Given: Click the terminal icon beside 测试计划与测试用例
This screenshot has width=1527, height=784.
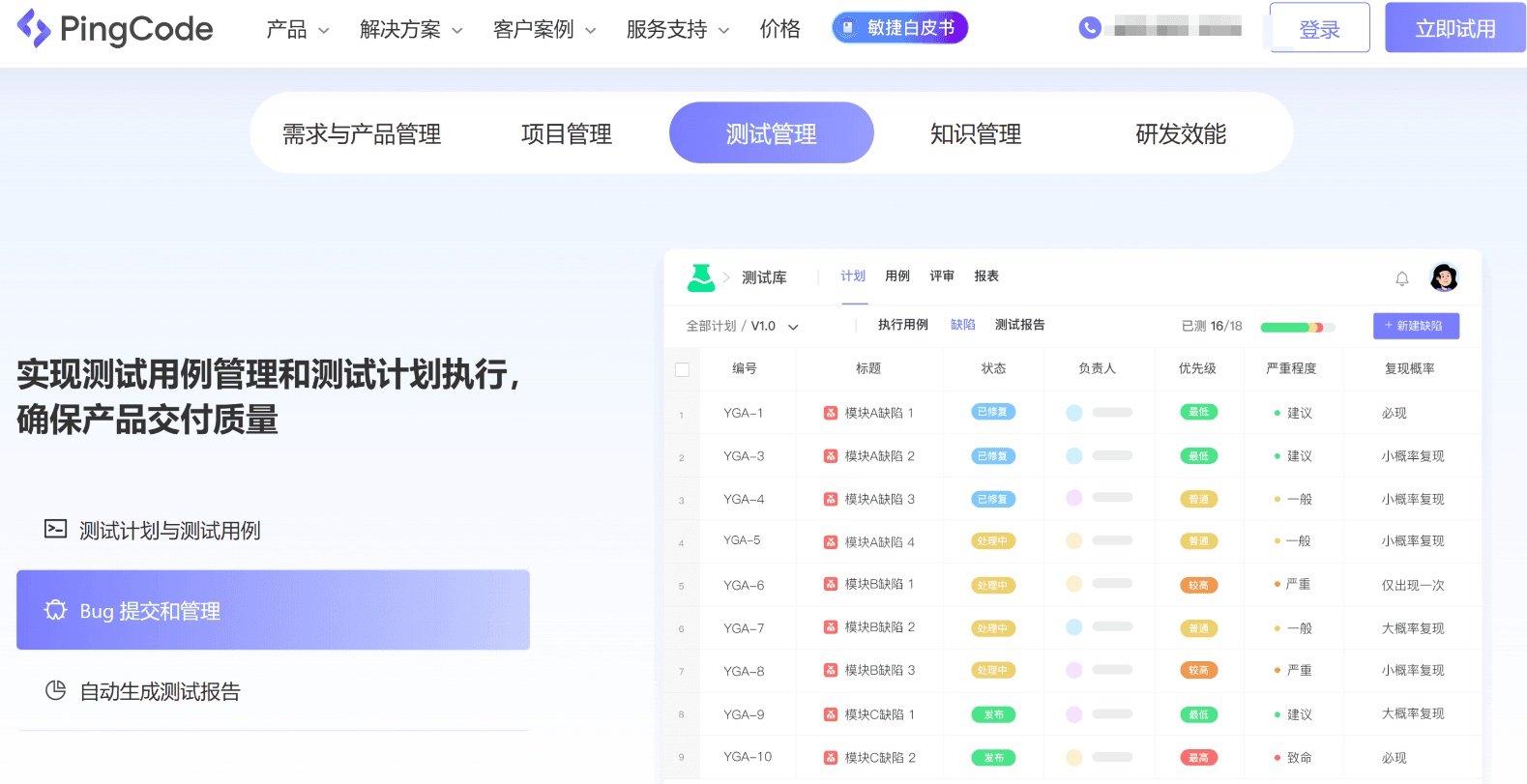Looking at the screenshot, I should pyautogui.click(x=56, y=529).
